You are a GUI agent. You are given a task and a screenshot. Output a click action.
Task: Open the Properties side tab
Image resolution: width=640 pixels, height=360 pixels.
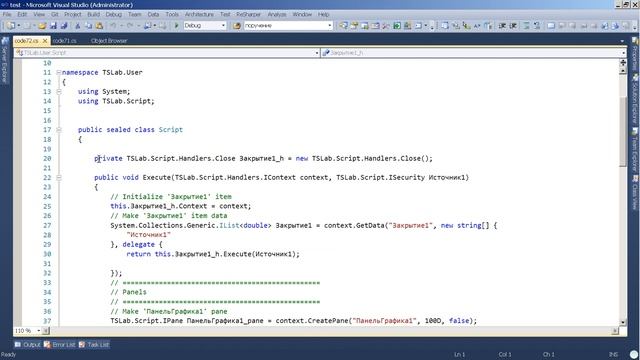tap(635, 54)
